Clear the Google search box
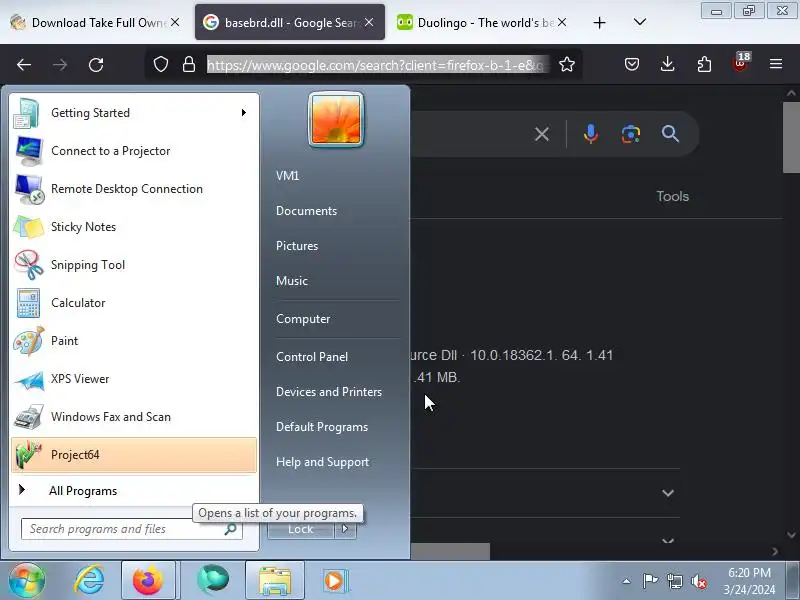 (x=542, y=134)
